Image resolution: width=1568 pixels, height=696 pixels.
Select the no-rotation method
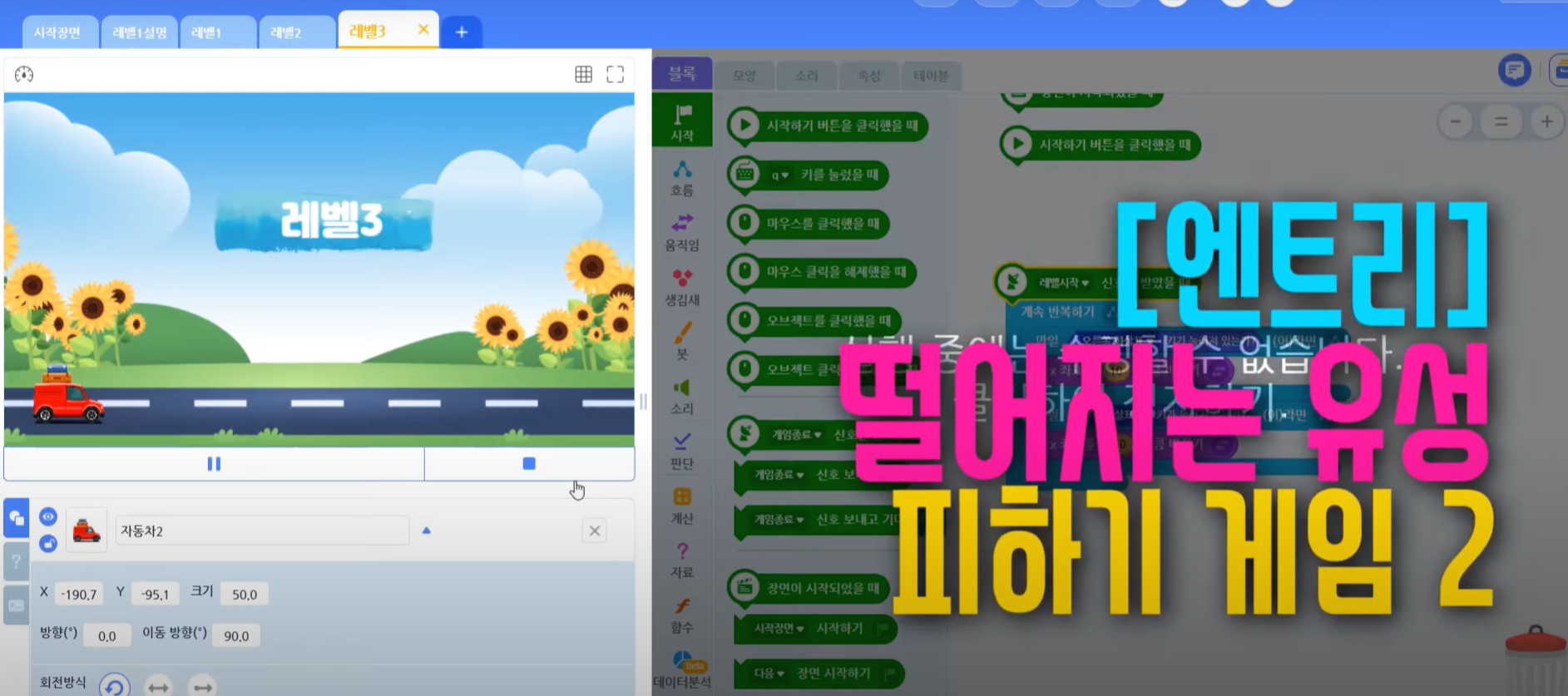[x=202, y=687]
